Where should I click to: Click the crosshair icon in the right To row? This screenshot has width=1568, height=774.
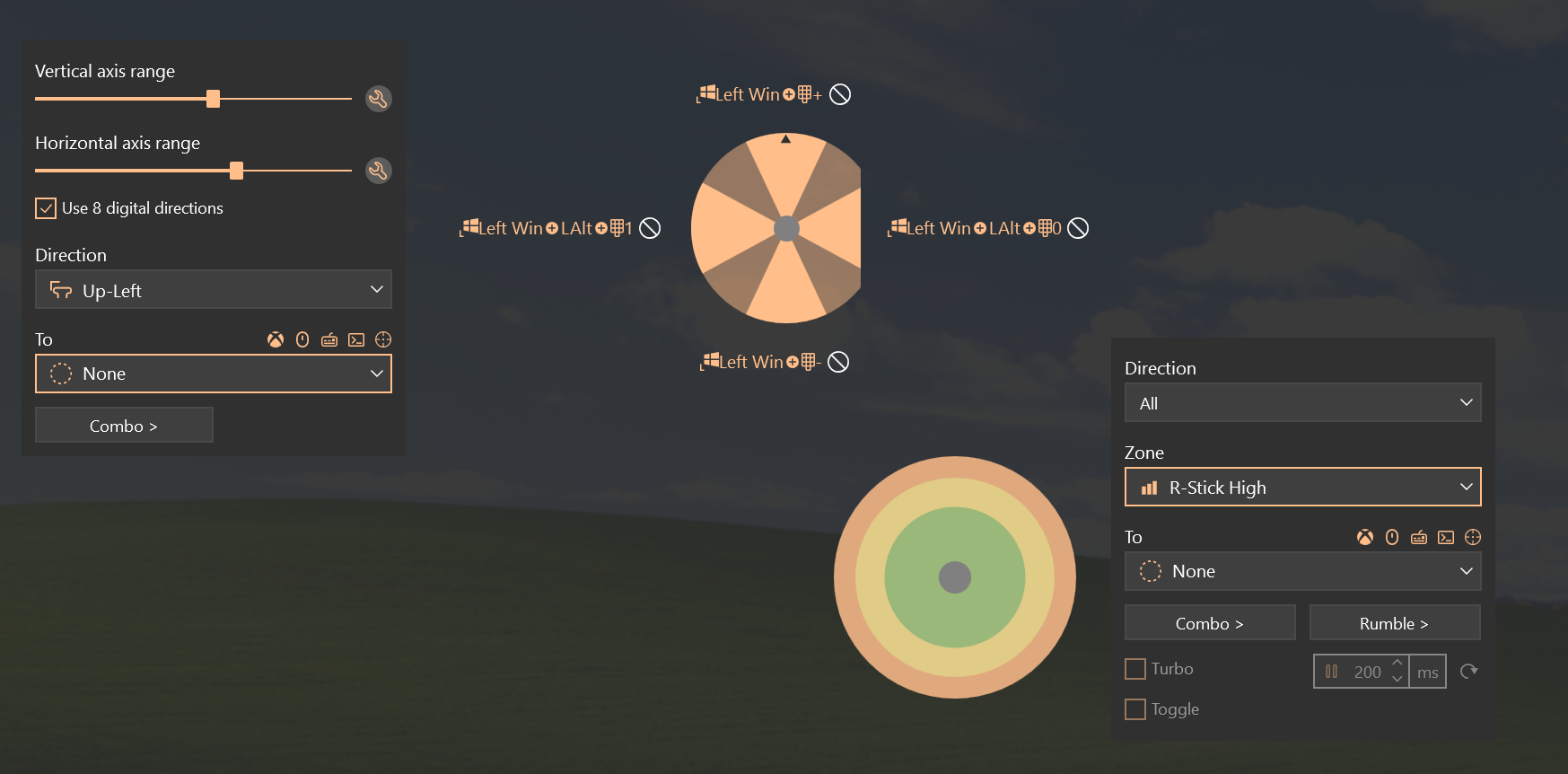1473,537
